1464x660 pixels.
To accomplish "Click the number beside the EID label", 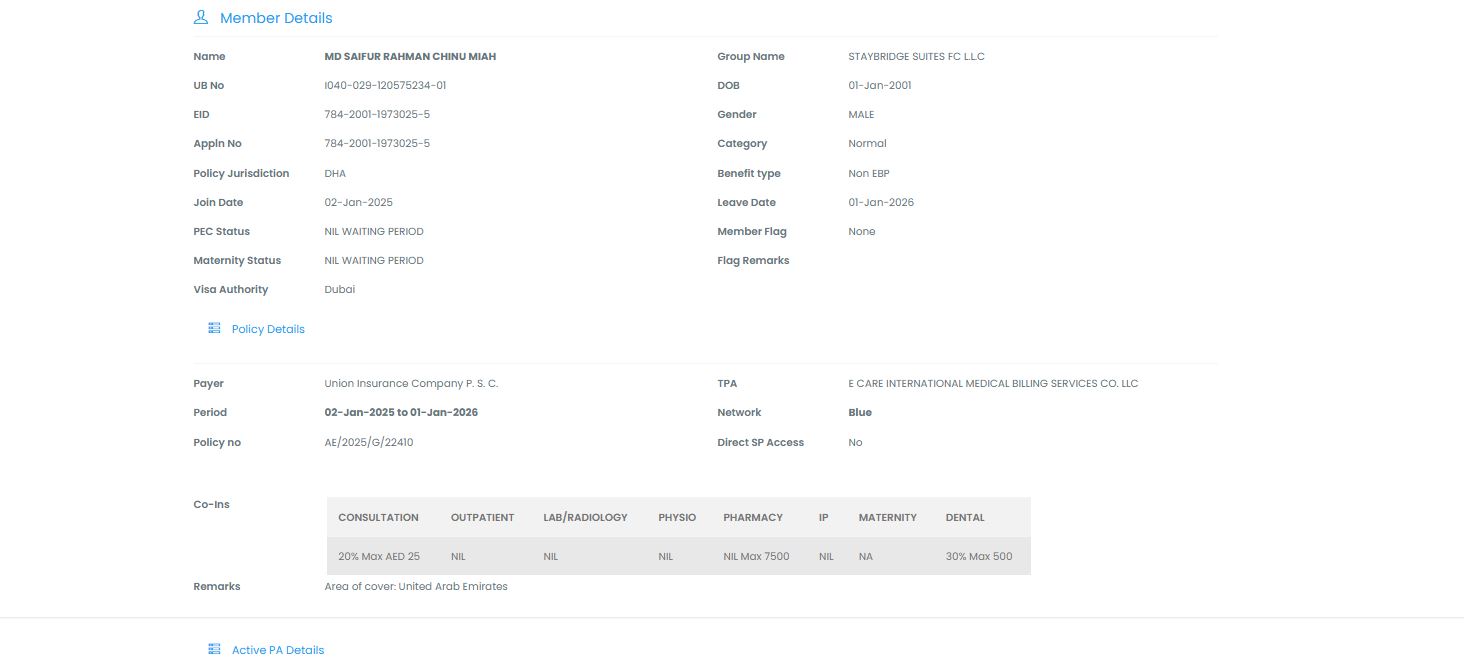I will pos(377,115).
